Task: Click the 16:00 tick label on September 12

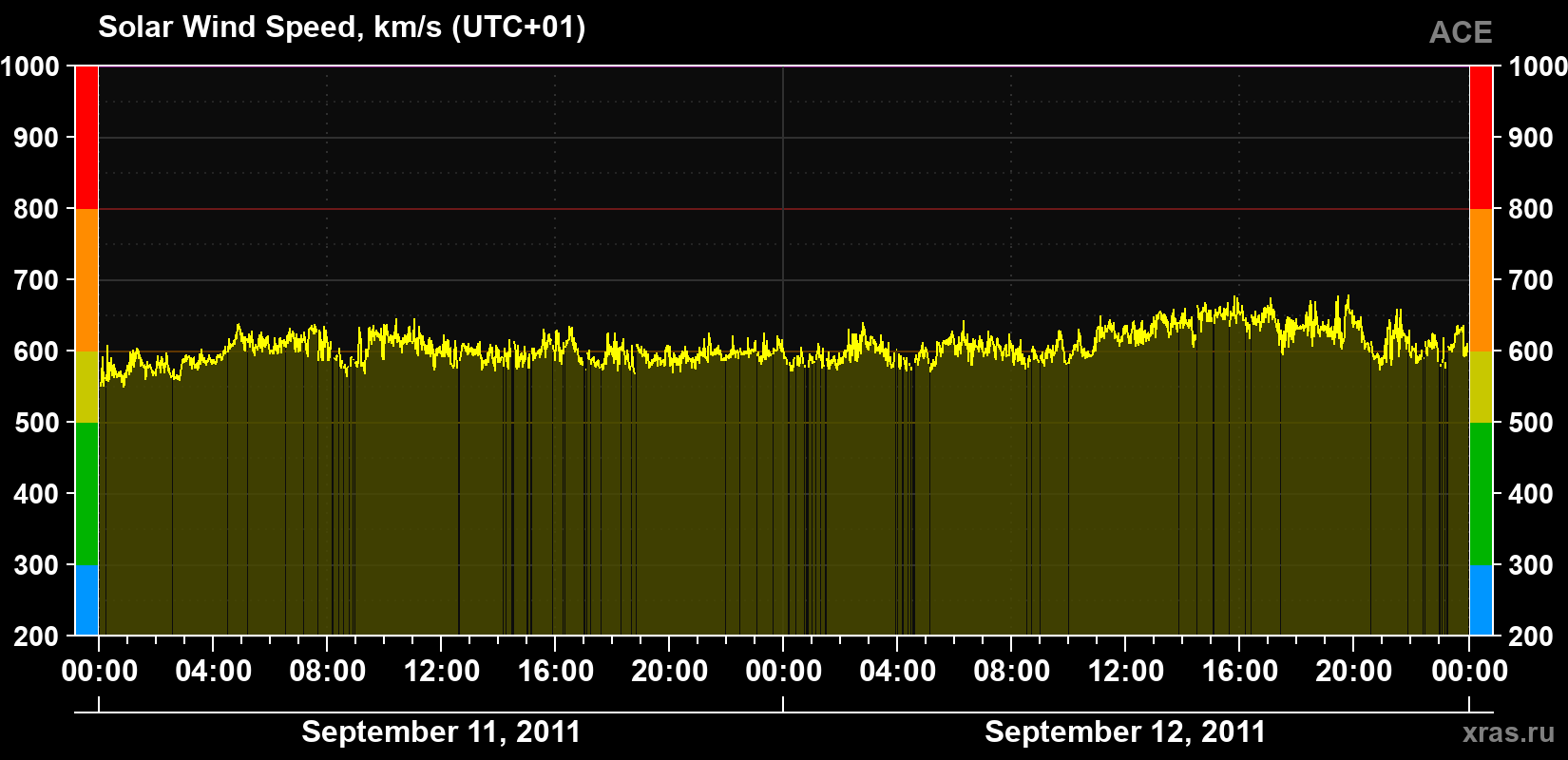Action: [x=1240, y=672]
